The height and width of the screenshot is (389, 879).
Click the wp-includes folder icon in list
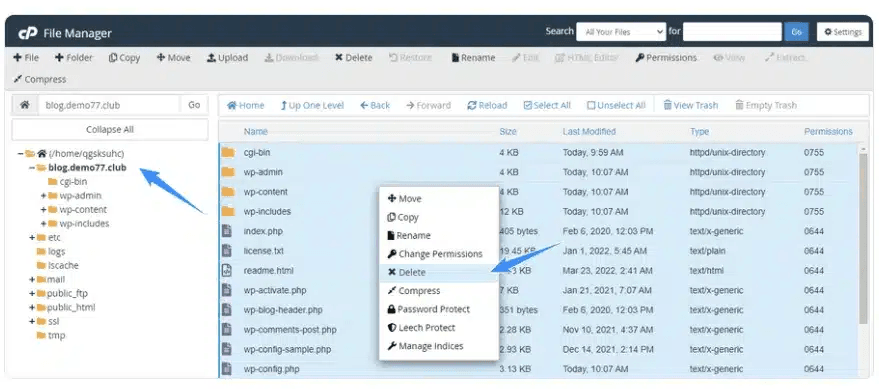pyautogui.click(x=228, y=211)
